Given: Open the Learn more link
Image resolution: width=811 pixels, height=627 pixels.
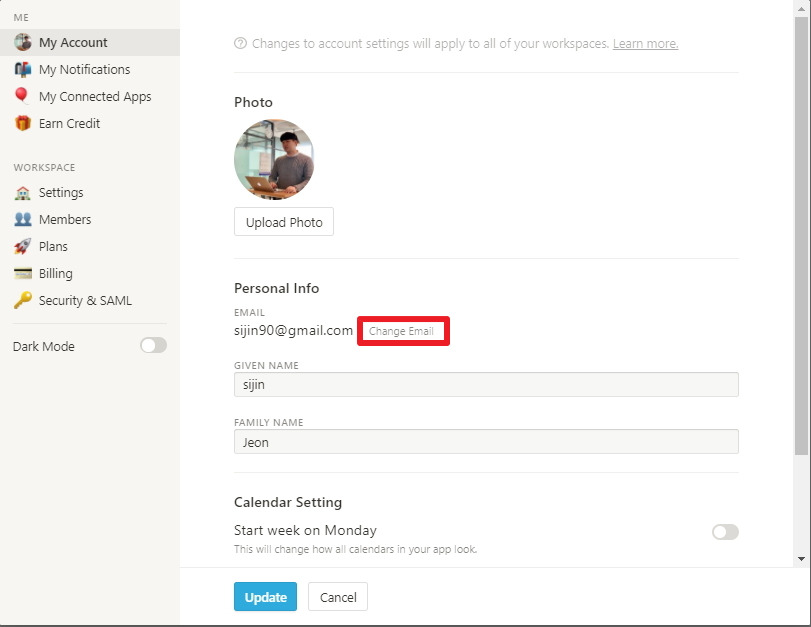Looking at the screenshot, I should (645, 44).
